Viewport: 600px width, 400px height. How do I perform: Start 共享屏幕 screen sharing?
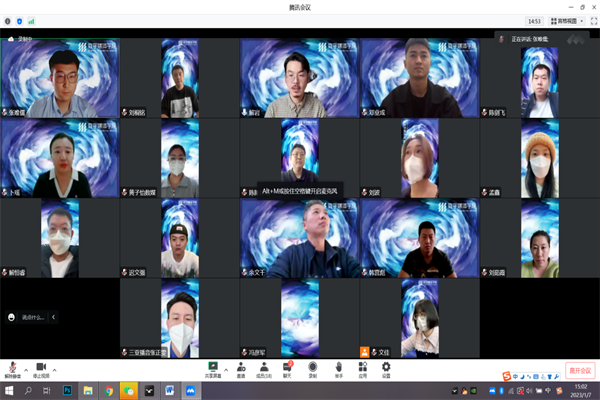pyautogui.click(x=213, y=370)
